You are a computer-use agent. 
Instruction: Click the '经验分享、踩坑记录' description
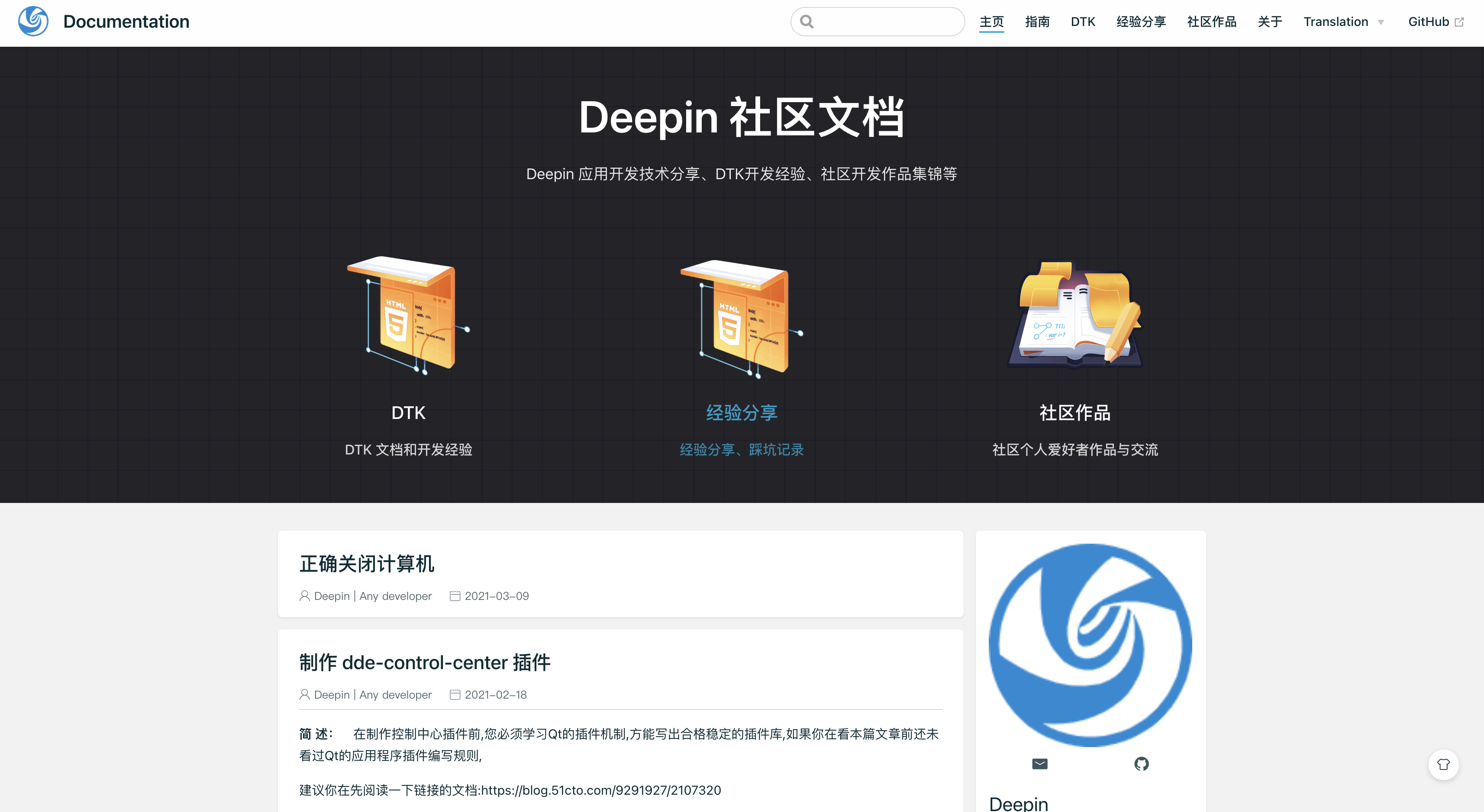click(x=742, y=449)
